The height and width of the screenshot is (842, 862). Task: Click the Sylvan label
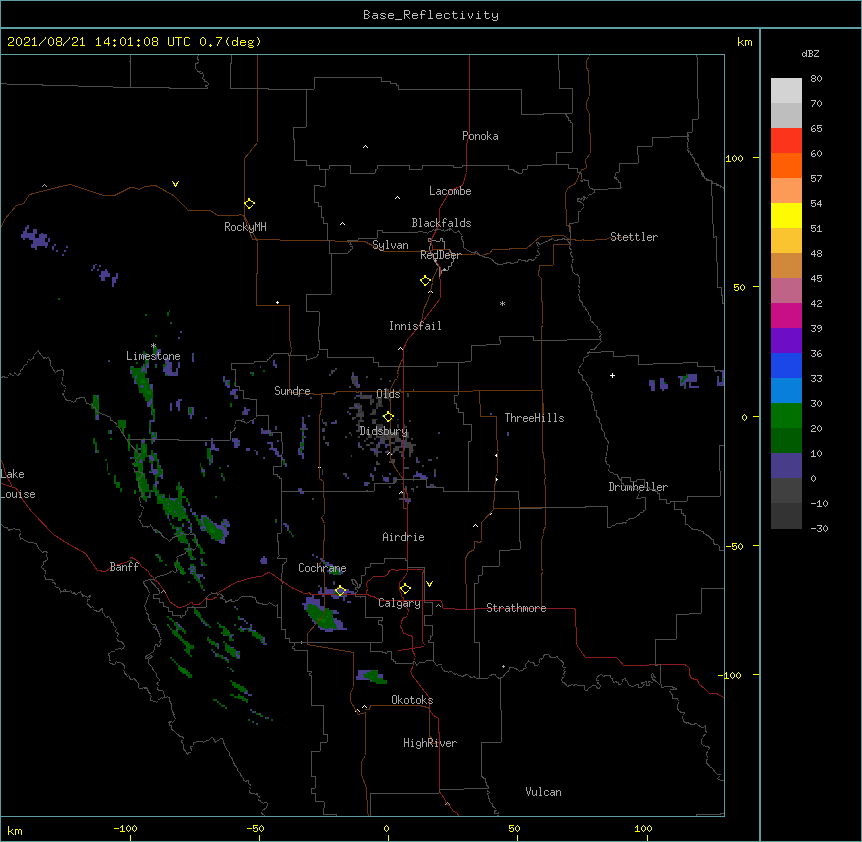(x=390, y=245)
